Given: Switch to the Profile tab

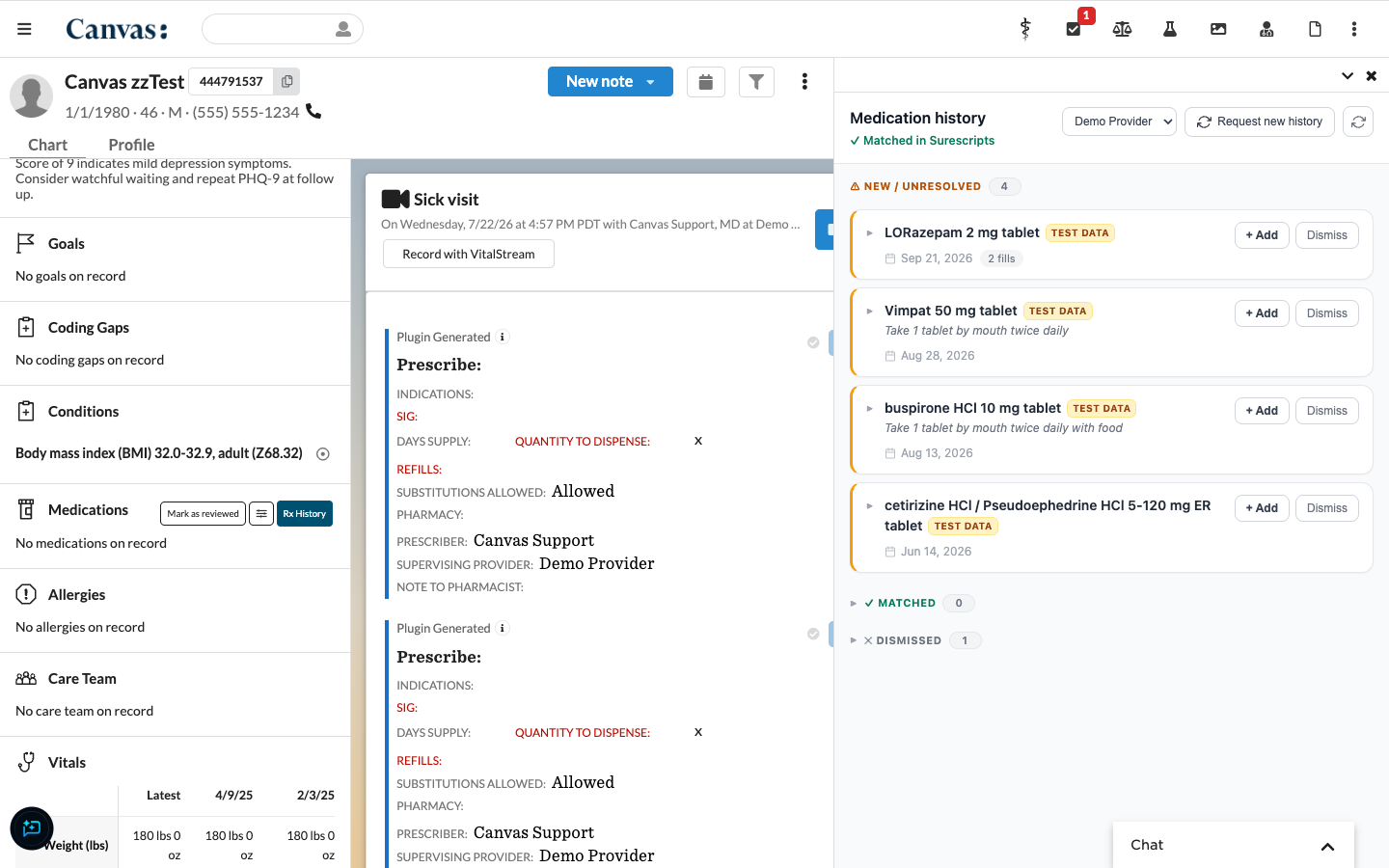Looking at the screenshot, I should [x=131, y=145].
